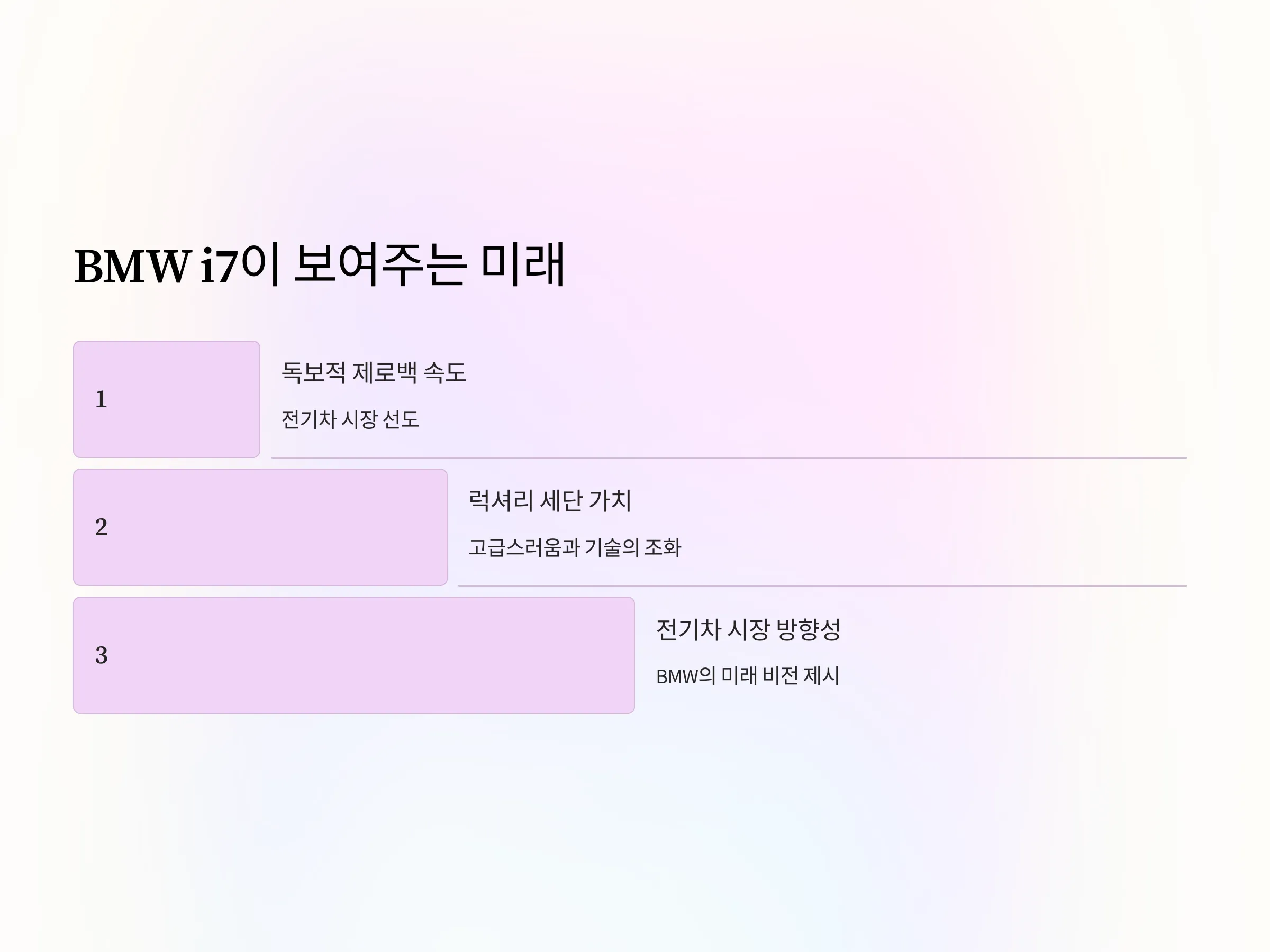Click the divider line under the second row
The height and width of the screenshot is (952, 1270).
(x=822, y=586)
